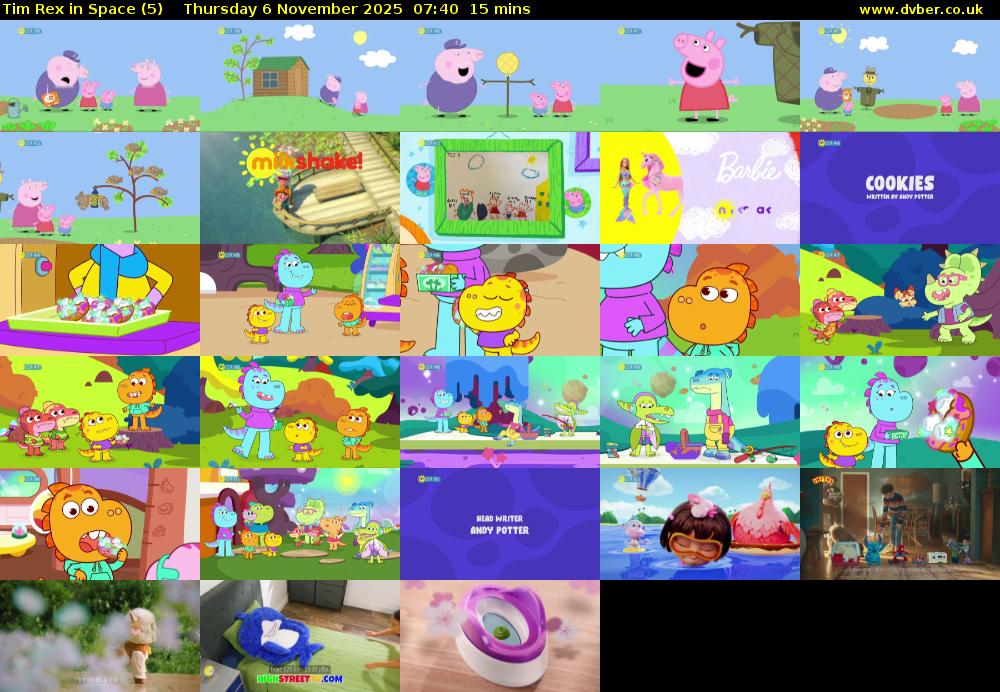Select the blue dinosaur with donut thumbnail
The image size is (1000, 692).
coord(900,412)
